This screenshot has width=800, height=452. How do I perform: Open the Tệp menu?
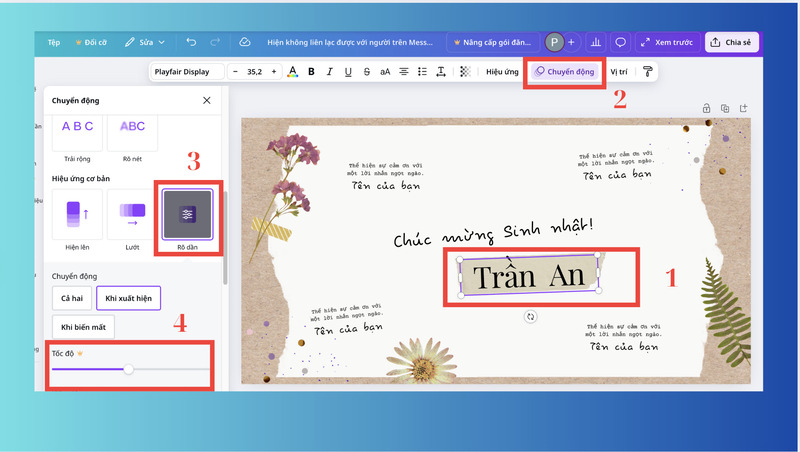[x=54, y=43]
